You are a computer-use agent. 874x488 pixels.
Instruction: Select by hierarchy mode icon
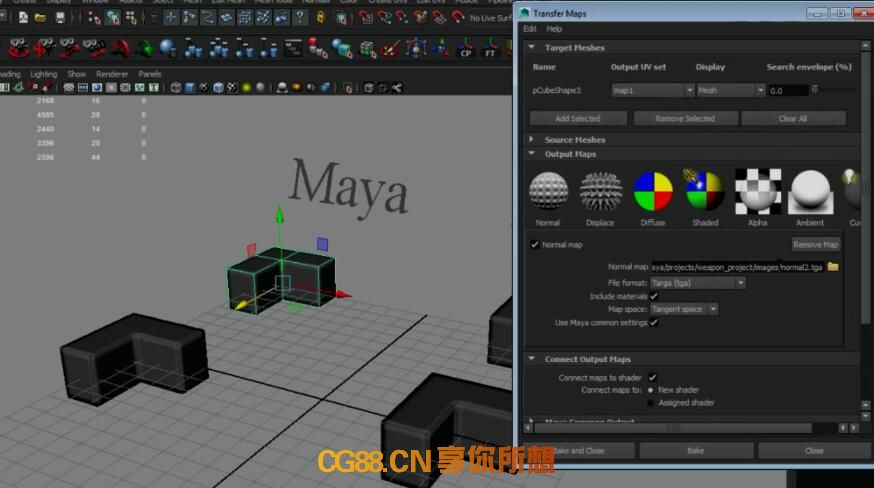(94, 18)
